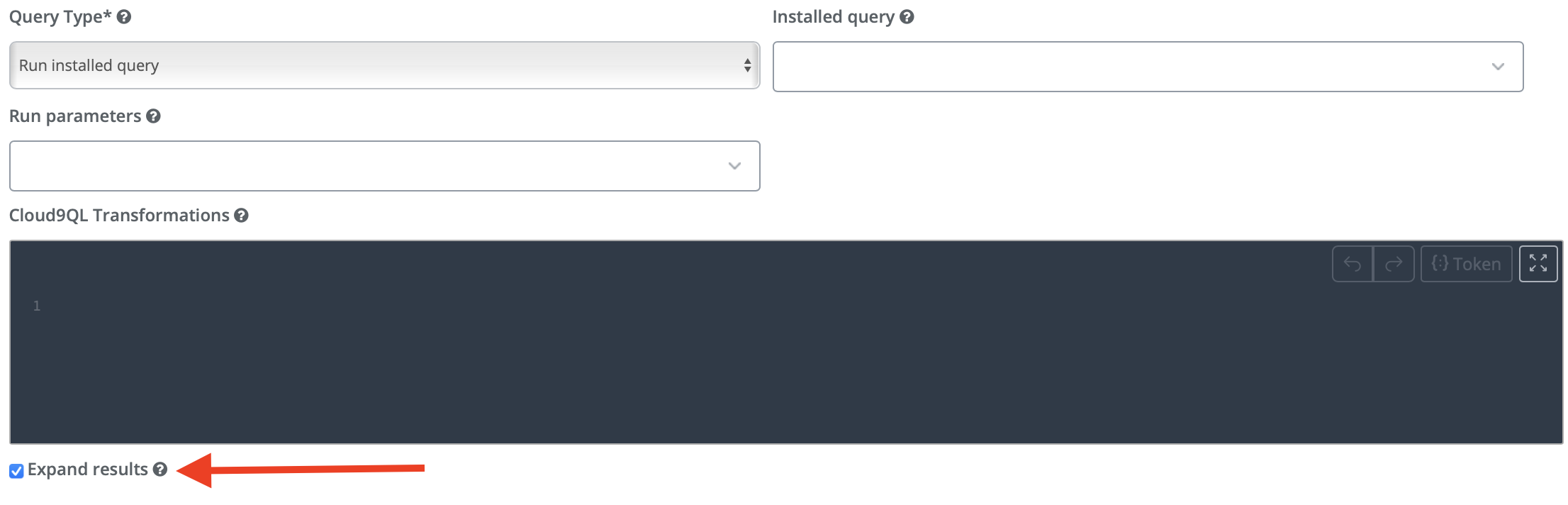Select line number 1 in editor gutter
This screenshot has width=1568, height=505.
pyautogui.click(x=37, y=306)
